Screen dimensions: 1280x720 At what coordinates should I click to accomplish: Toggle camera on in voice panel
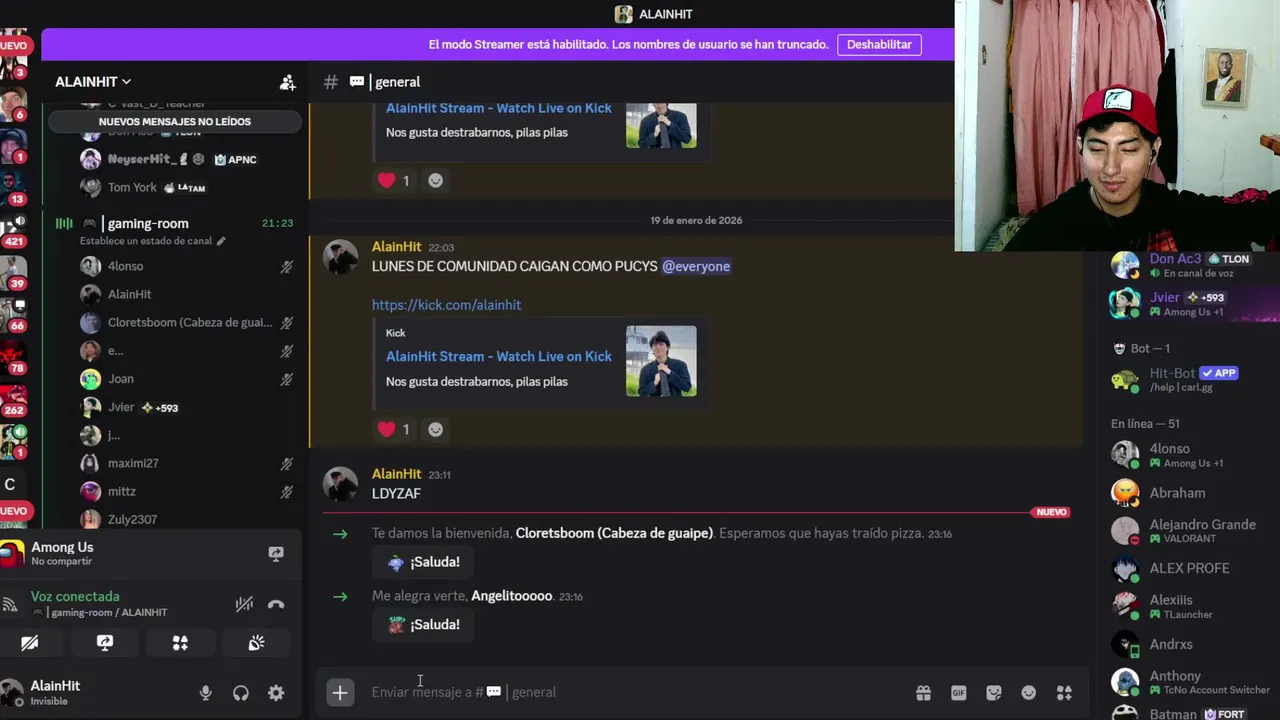click(x=30, y=643)
